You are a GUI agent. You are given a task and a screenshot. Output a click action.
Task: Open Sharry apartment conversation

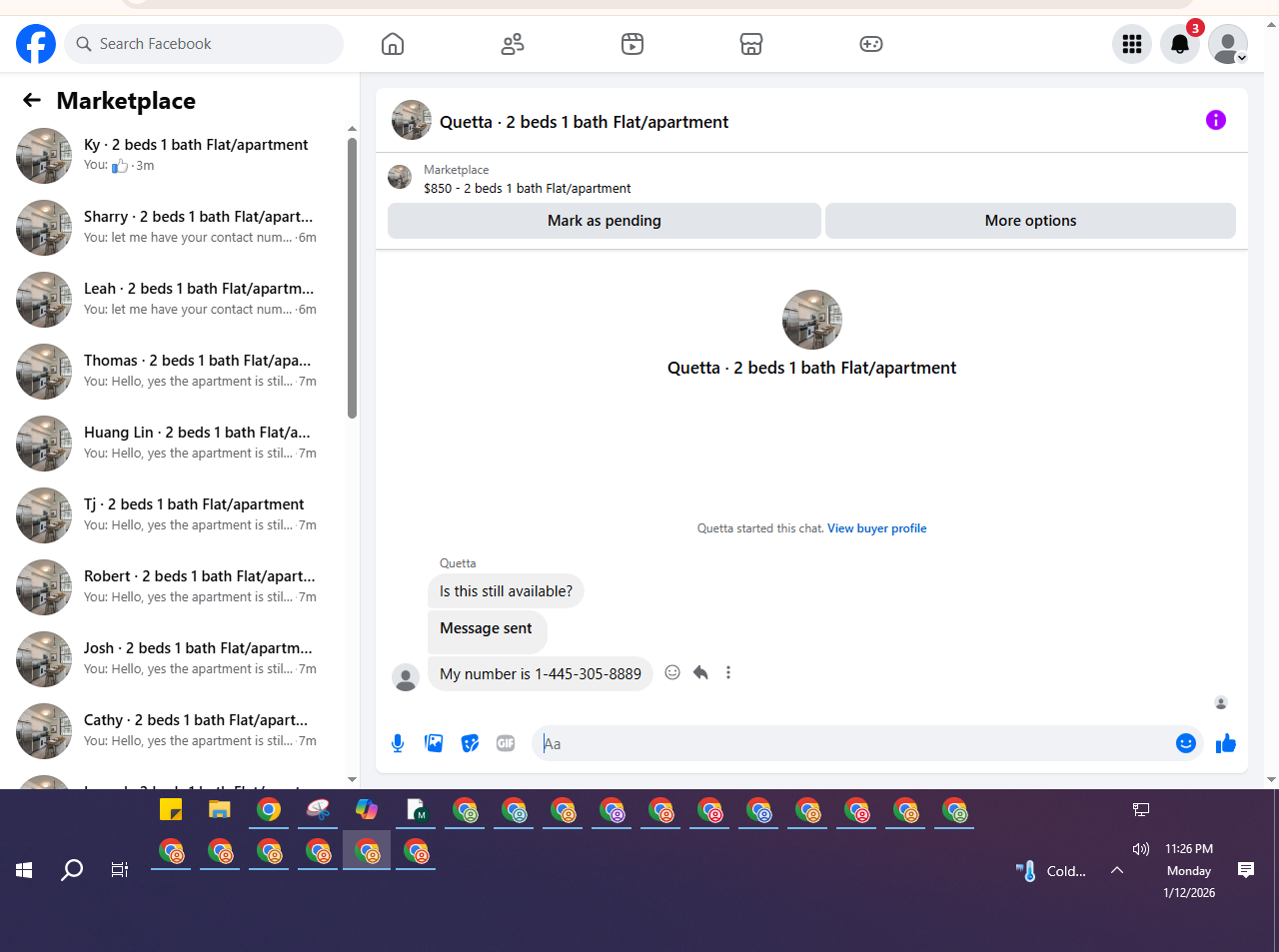[176, 228]
